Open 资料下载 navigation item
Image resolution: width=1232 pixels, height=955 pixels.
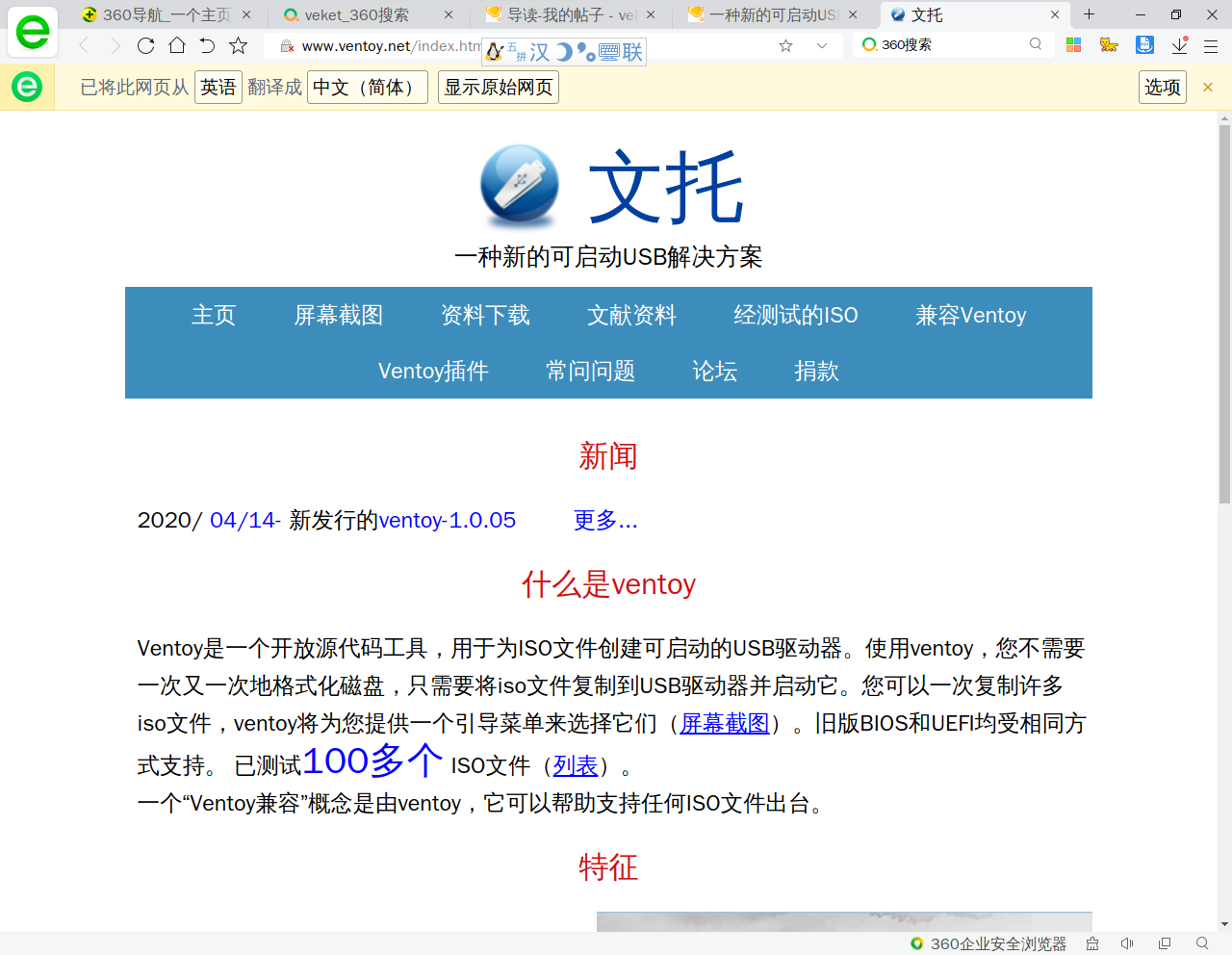point(485,316)
